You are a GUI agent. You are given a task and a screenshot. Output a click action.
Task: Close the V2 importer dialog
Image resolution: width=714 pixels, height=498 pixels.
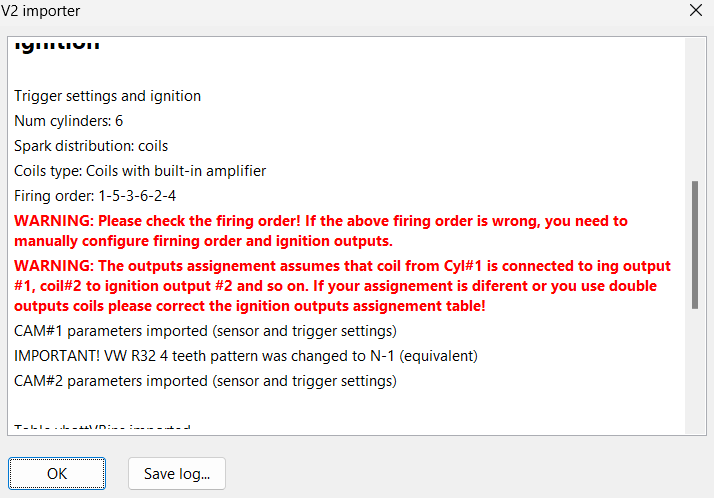click(x=696, y=10)
